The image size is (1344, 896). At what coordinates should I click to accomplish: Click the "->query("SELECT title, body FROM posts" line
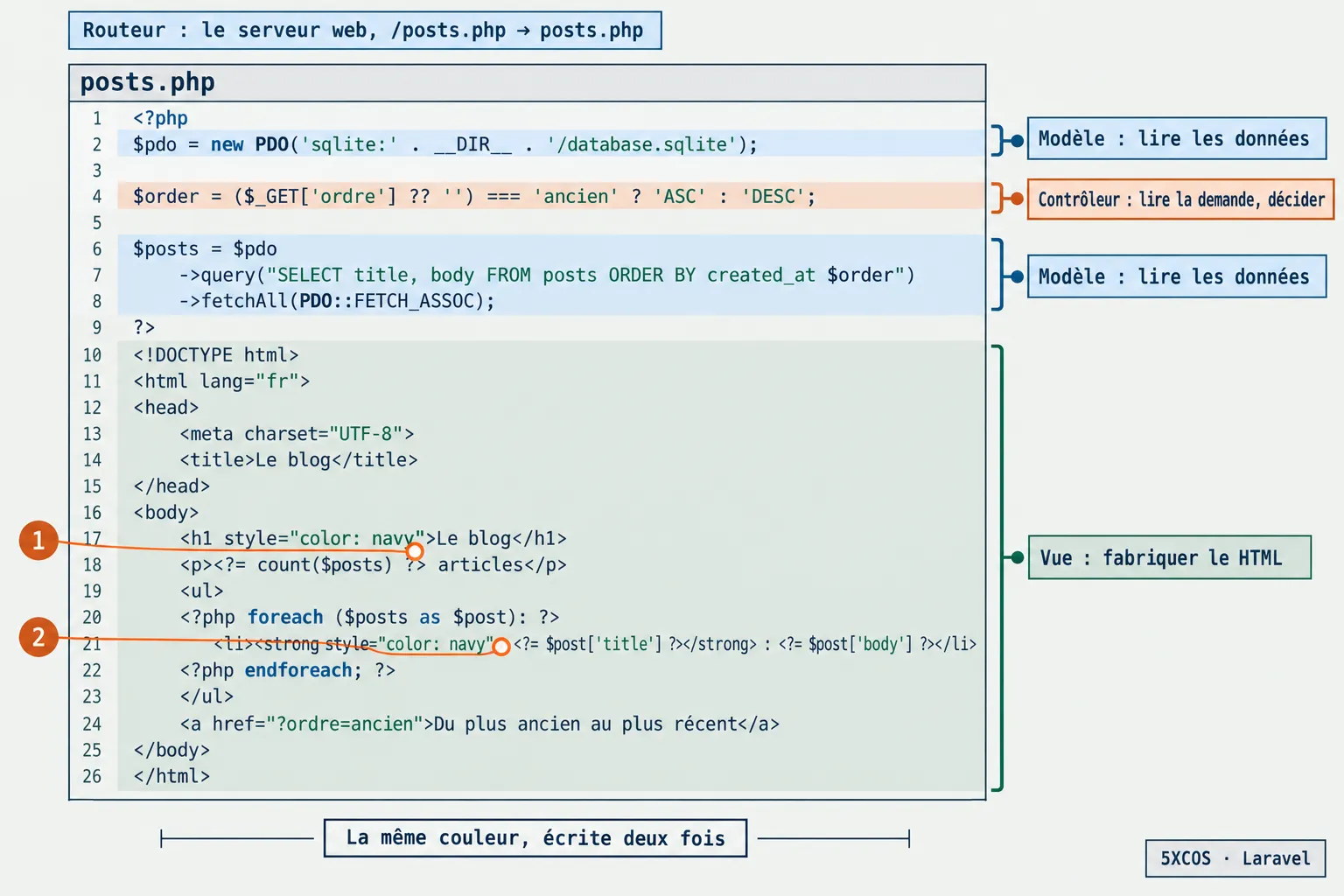[x=547, y=275]
